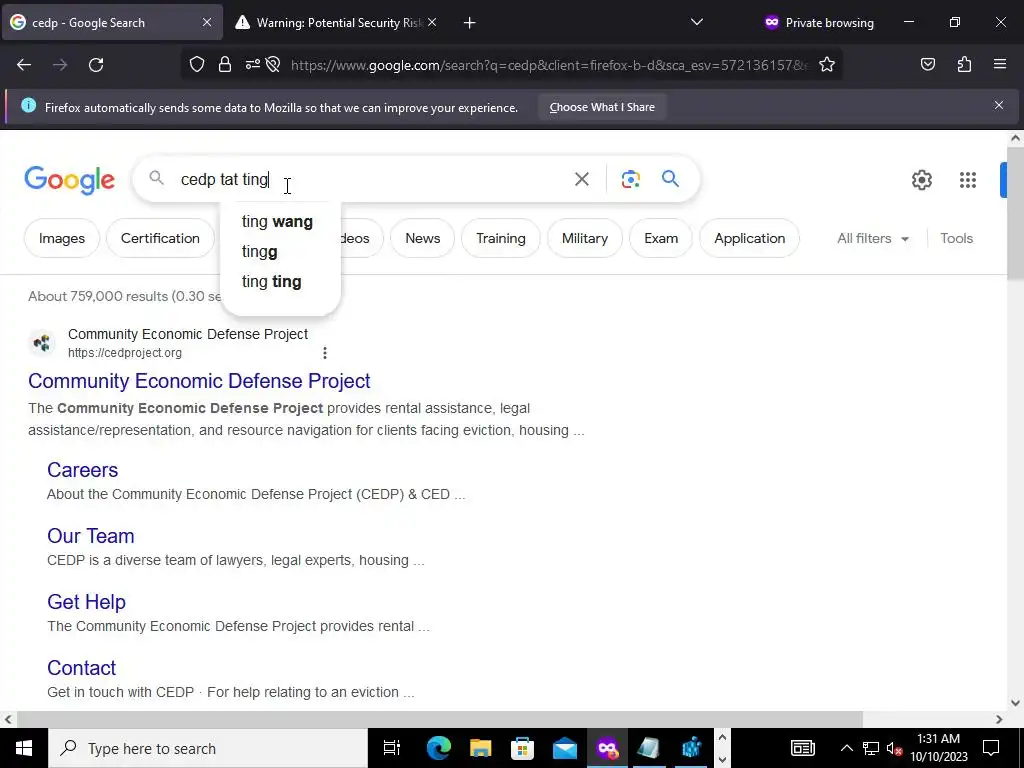The image size is (1024, 768).
Task: Click the padlock site security icon
Action: pyautogui.click(x=225, y=65)
